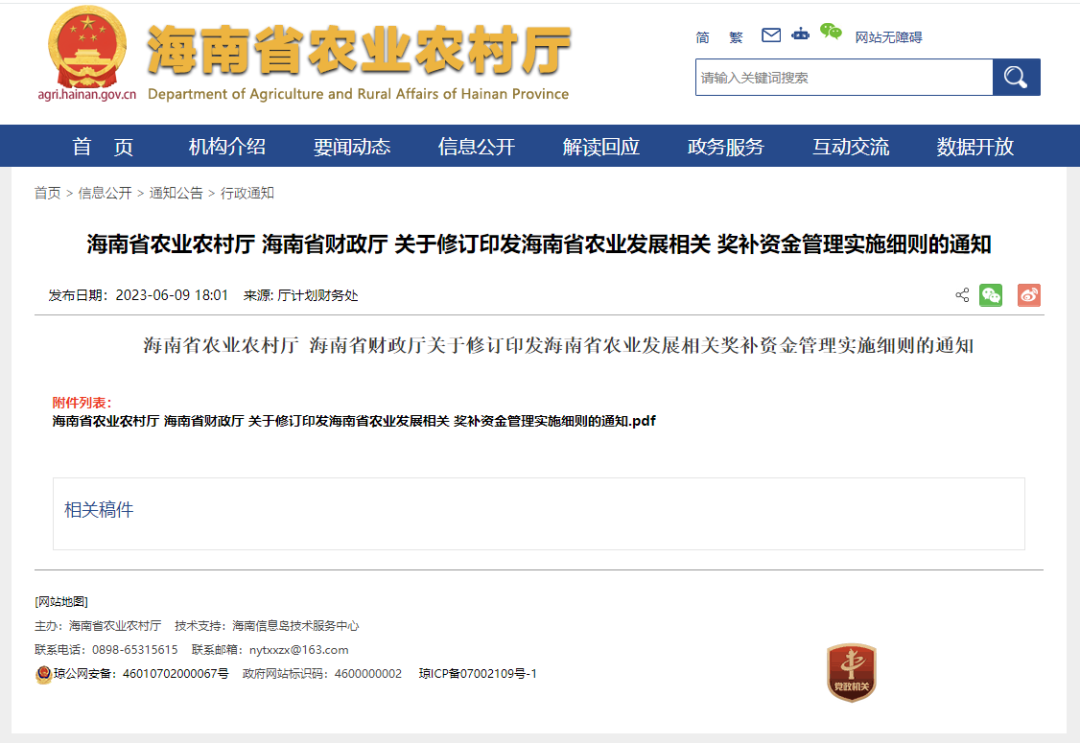Viewport: 1080px width, 743px height.
Task: Click the 附件列表 label
Action: tap(81, 403)
